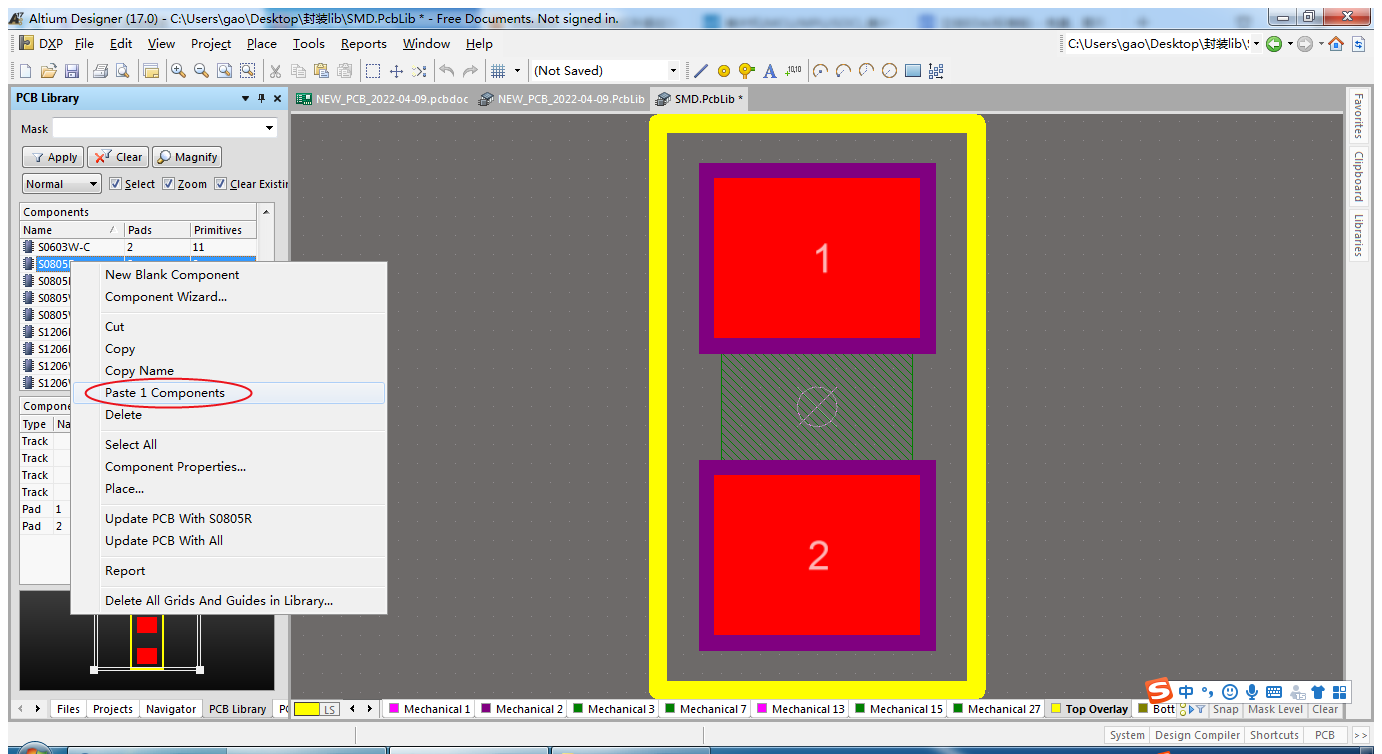This screenshot has height=754, width=1382.
Task: Choose the Place String text tool
Action: point(770,71)
